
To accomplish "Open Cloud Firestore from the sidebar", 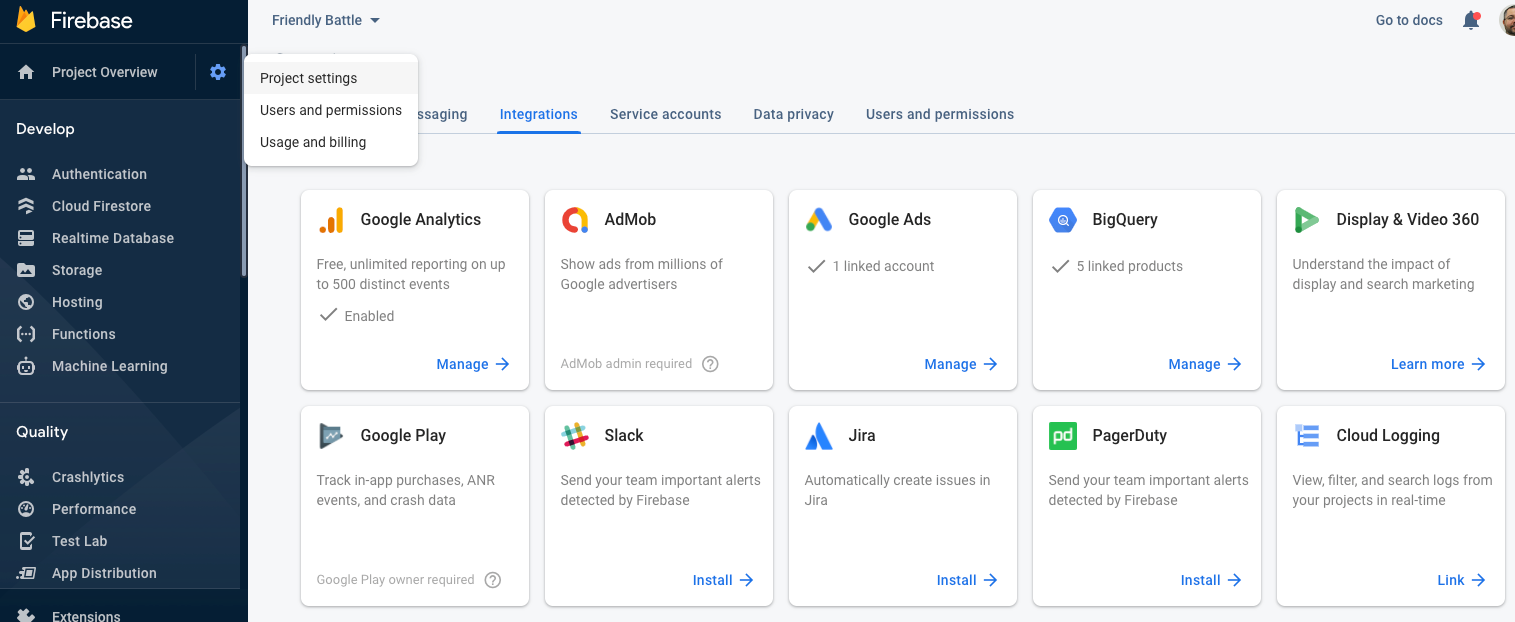I will point(102,206).
